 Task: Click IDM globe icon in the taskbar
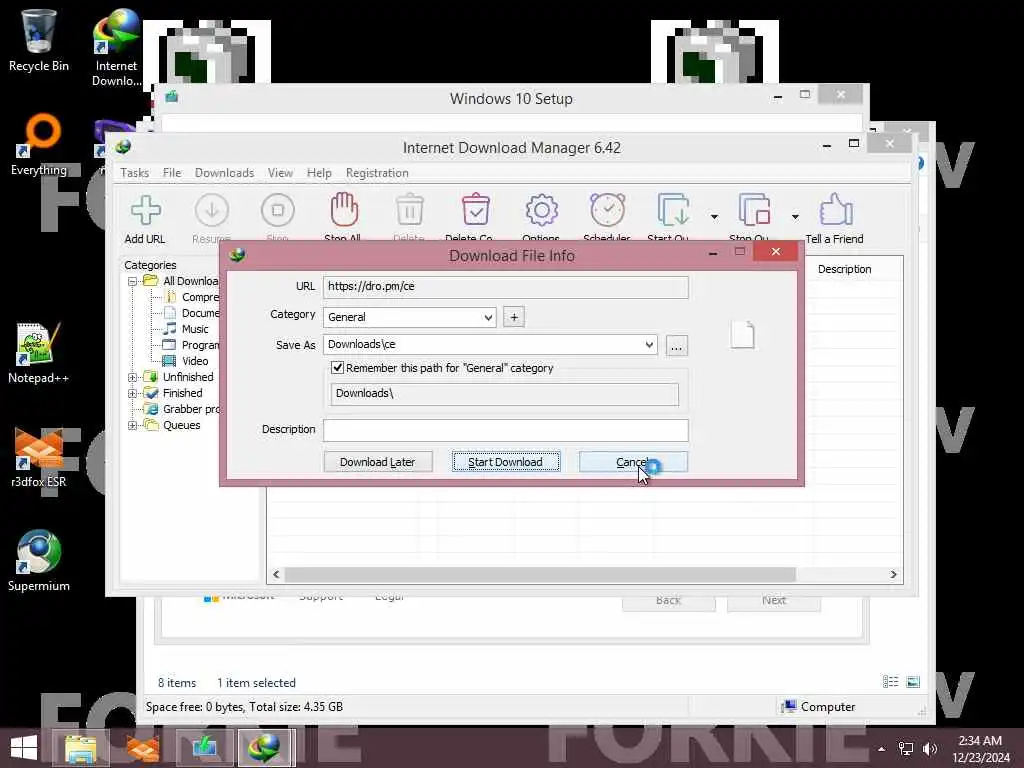point(266,748)
